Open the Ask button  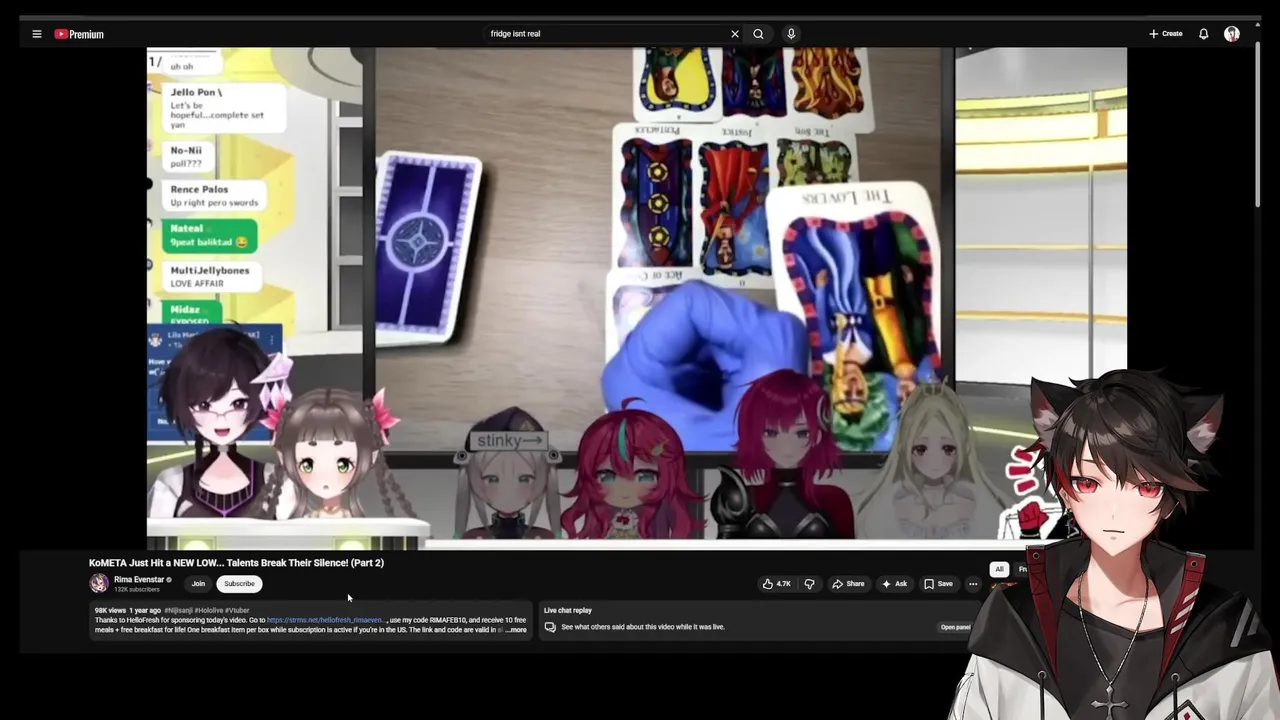(895, 584)
